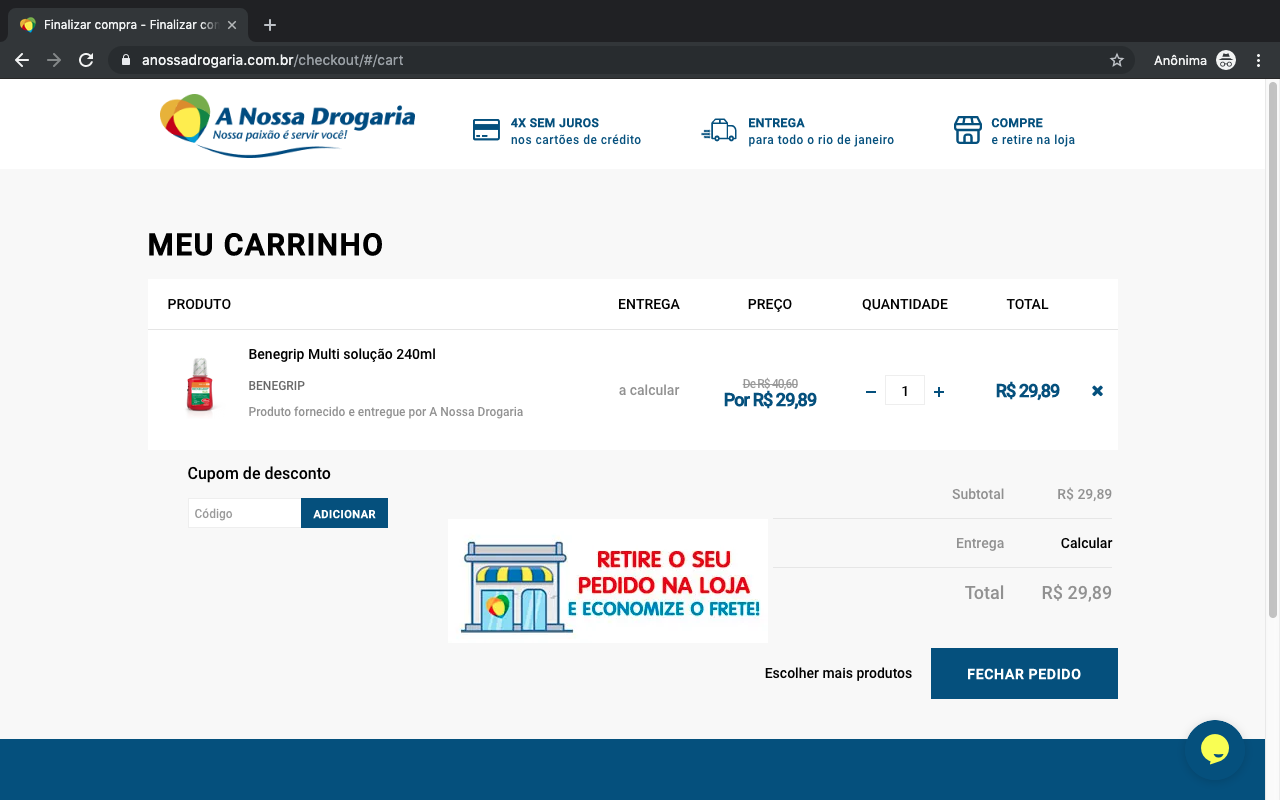The image size is (1280, 800).
Task: Click the ADICIONAR coupon button
Action: [x=344, y=513]
